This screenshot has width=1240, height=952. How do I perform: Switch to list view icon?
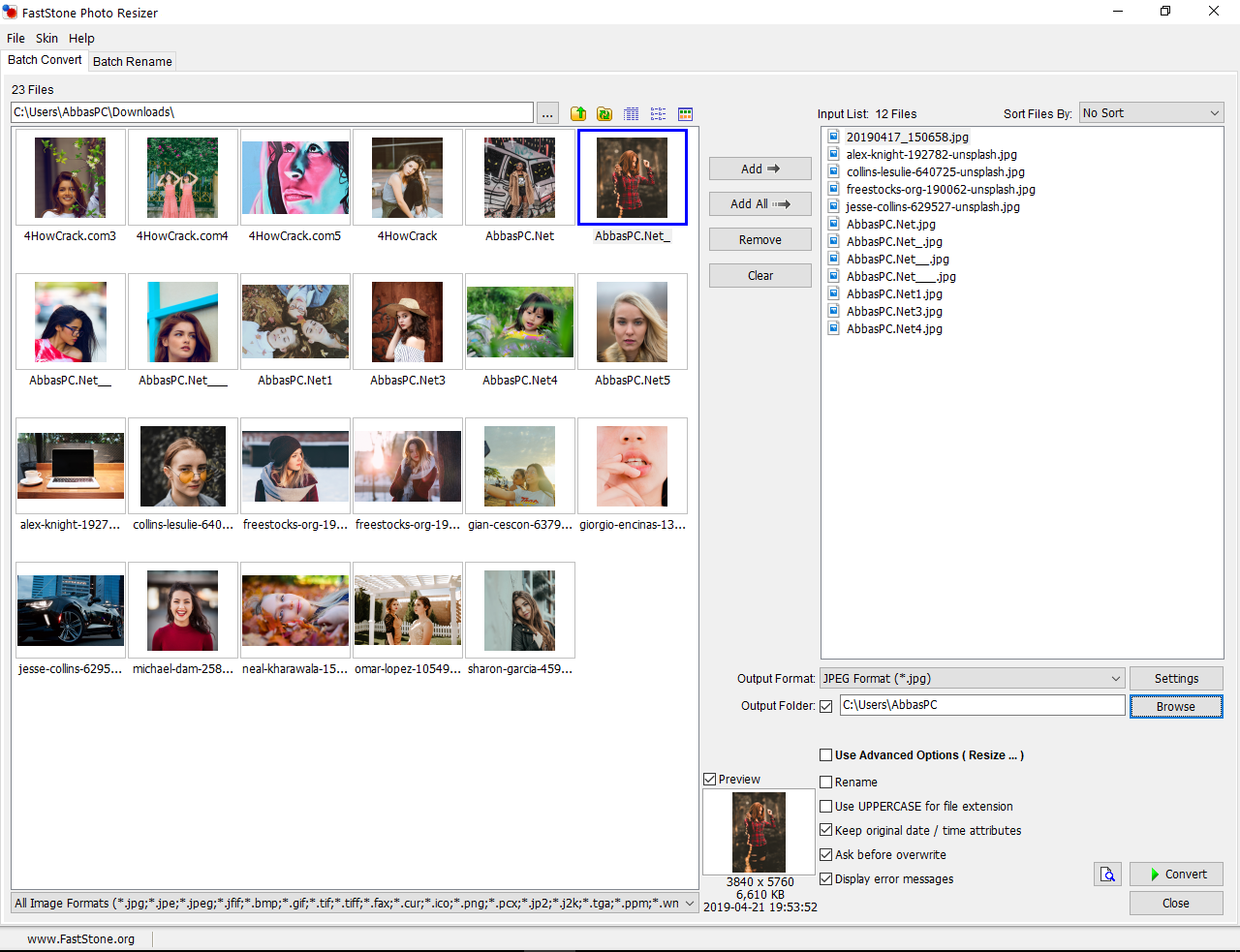(x=659, y=113)
